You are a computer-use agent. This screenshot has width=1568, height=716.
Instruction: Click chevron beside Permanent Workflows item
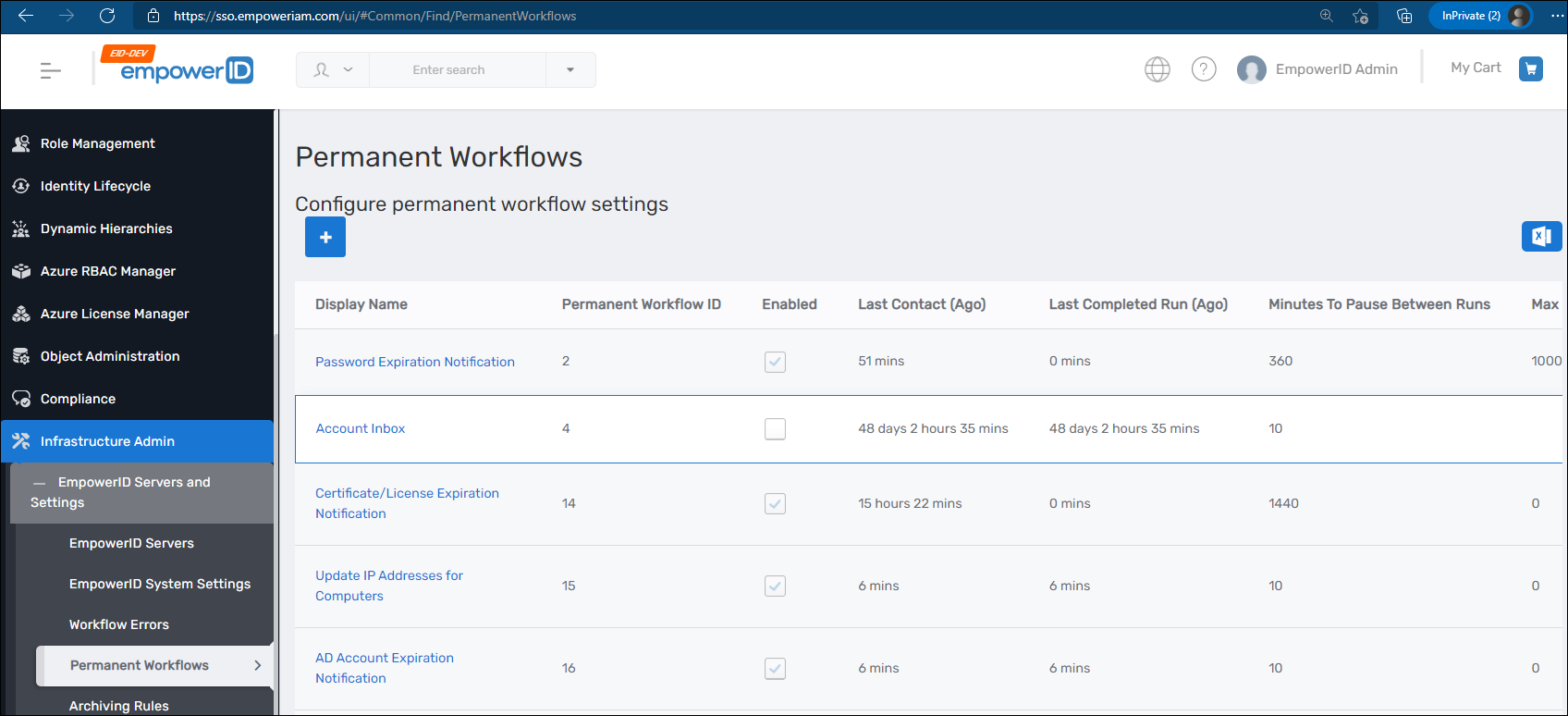tap(258, 665)
